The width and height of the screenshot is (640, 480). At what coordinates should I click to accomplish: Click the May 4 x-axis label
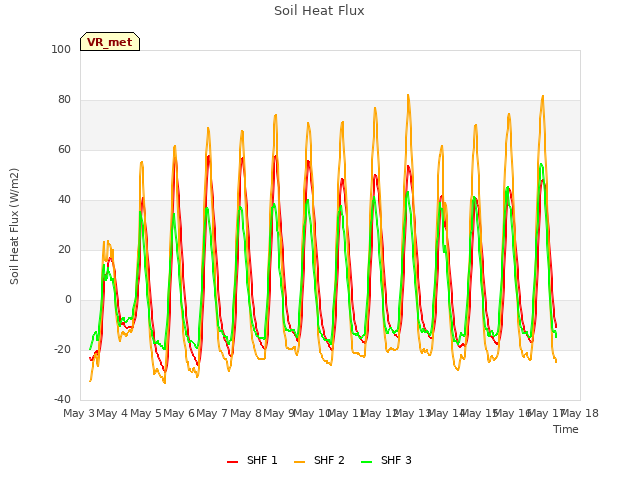112,413
